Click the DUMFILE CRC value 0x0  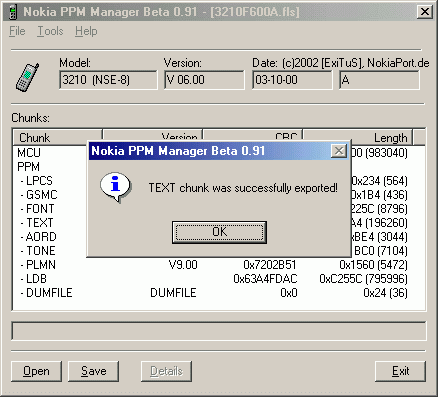pos(289,293)
